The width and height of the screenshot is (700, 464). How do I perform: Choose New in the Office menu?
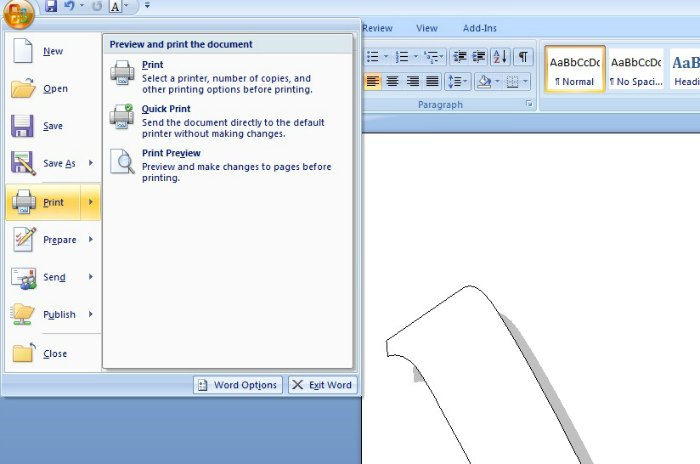(53, 51)
